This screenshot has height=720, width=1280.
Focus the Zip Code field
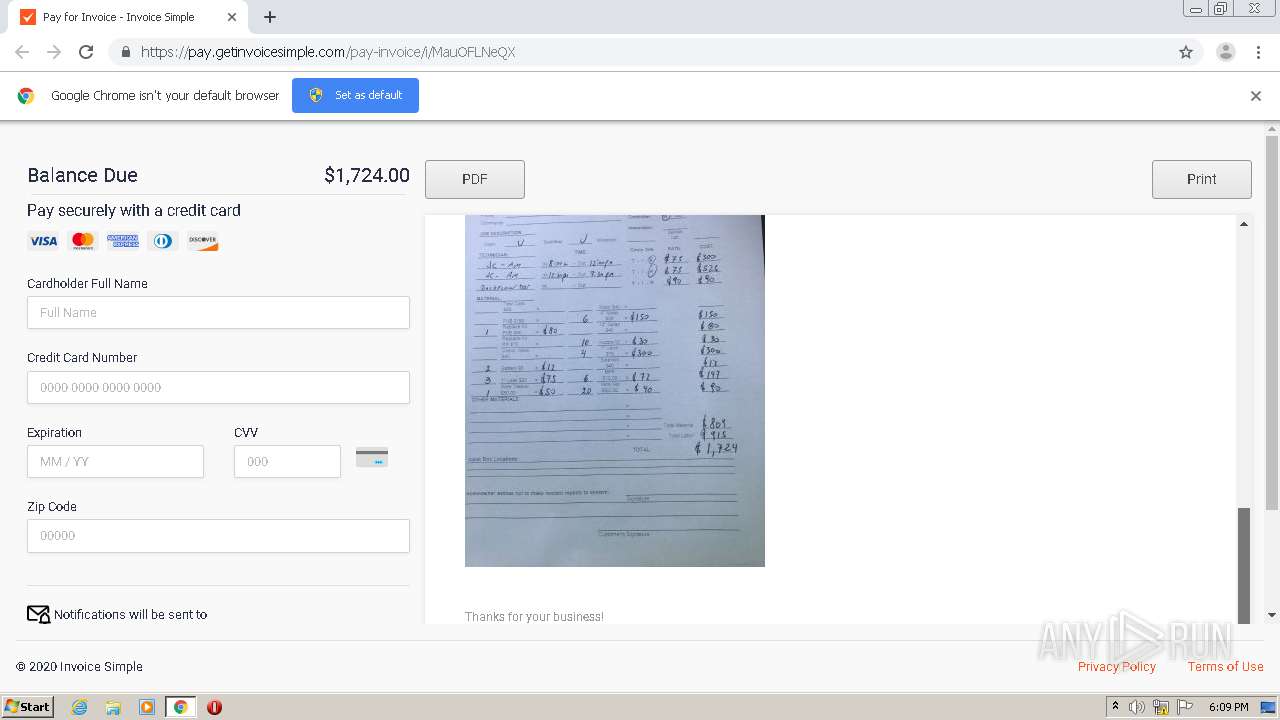coord(218,535)
